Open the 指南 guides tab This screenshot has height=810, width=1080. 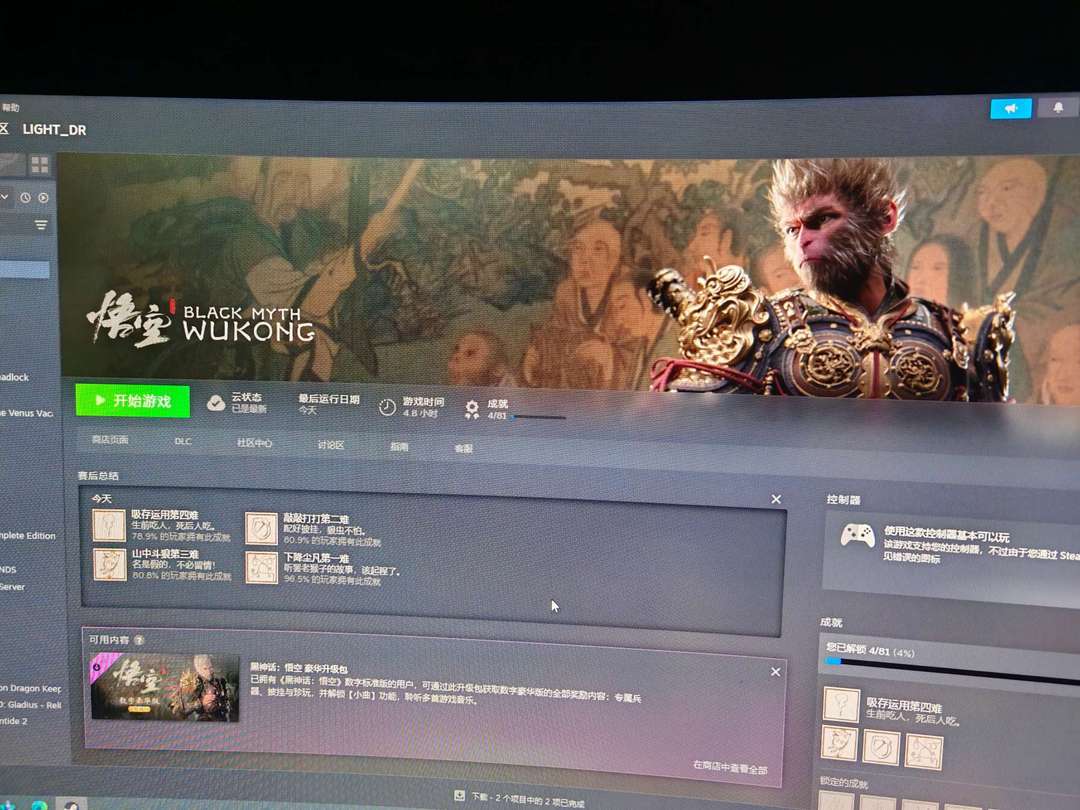pos(399,446)
